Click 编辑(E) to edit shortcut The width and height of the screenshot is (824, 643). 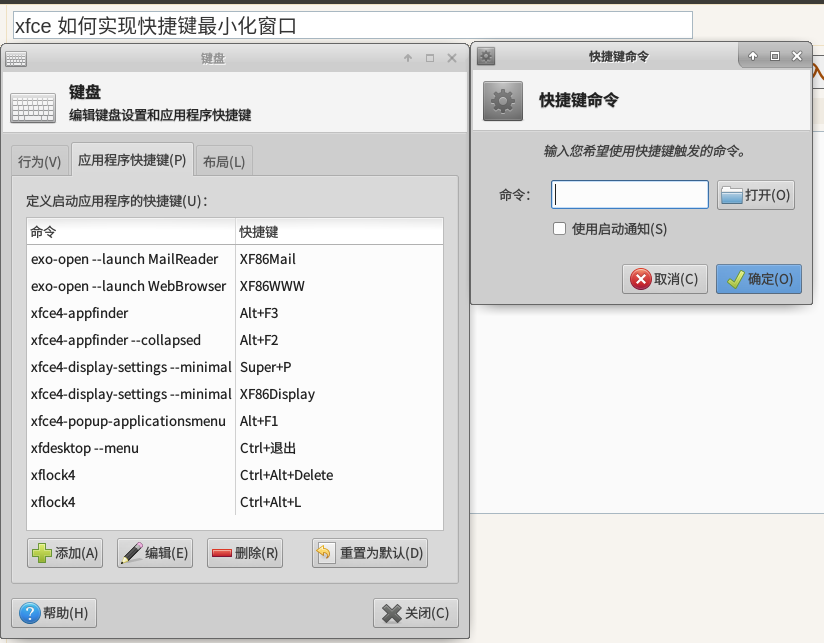(155, 553)
